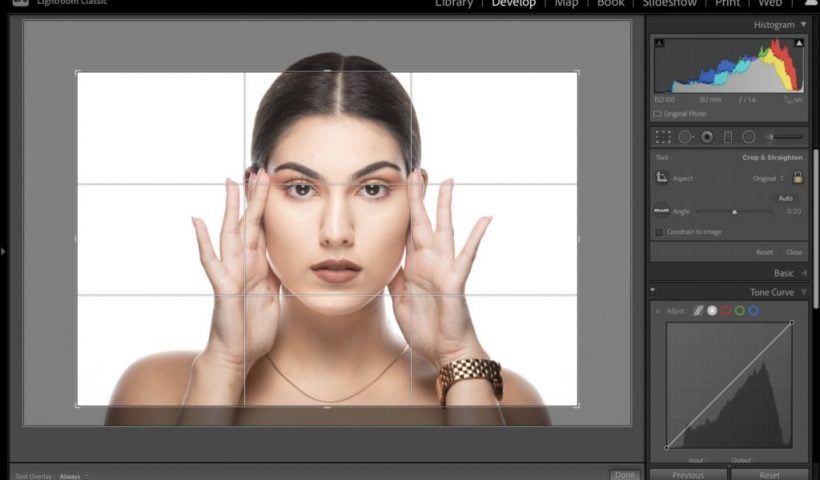Viewport: 820px width, 480px height.
Task: Select the red channel curve swatch
Action: pyautogui.click(x=726, y=311)
